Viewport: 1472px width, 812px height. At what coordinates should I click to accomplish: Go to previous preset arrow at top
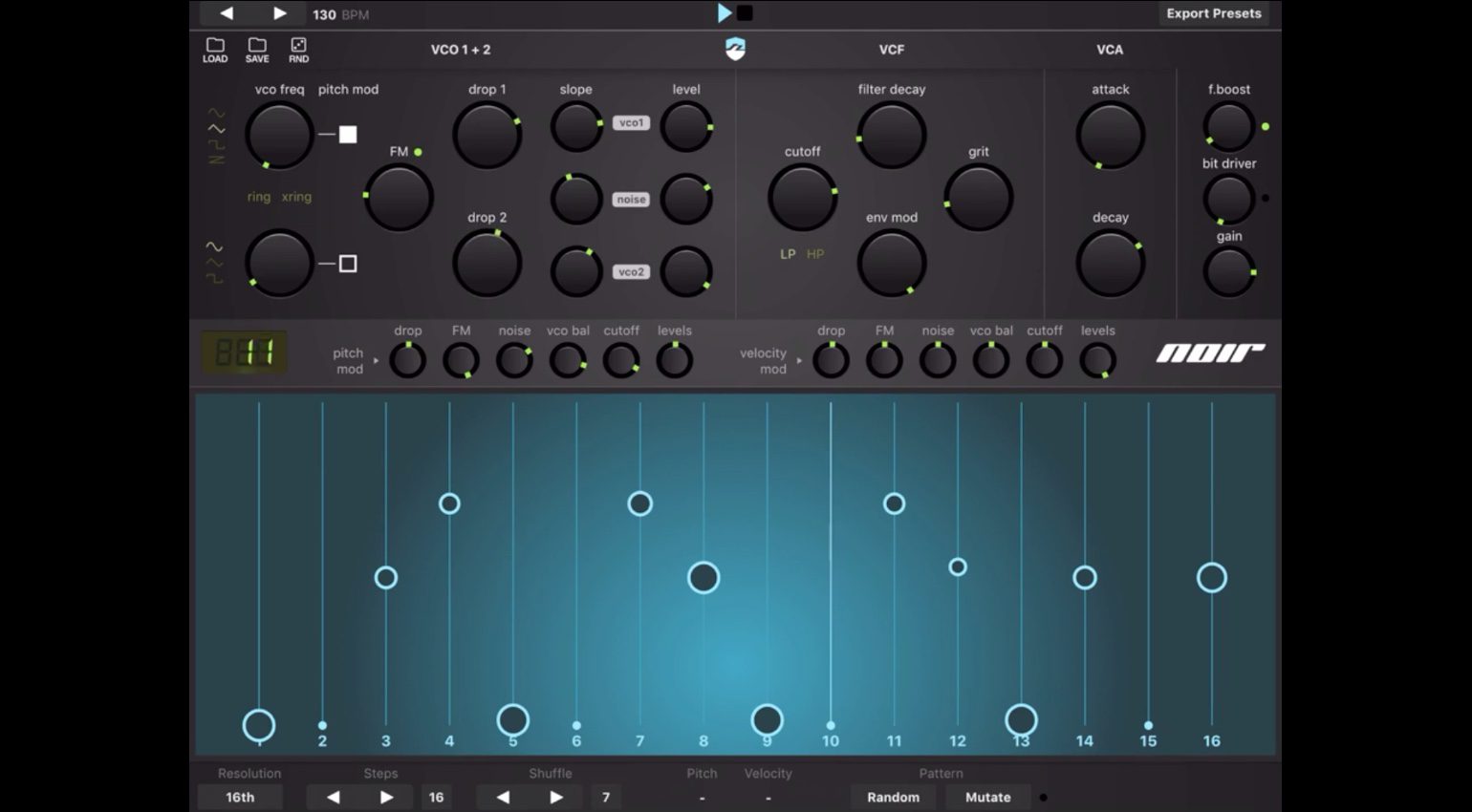[227, 13]
